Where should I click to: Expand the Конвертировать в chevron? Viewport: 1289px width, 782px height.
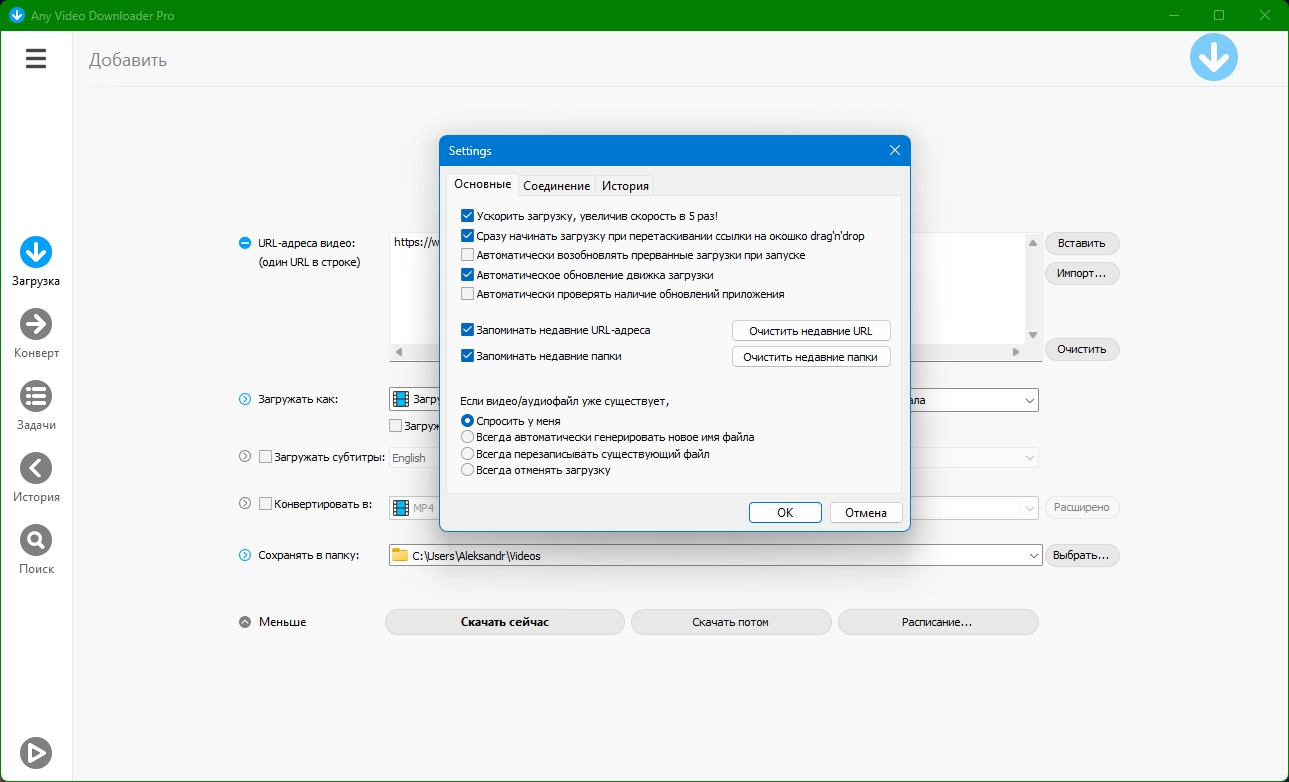coord(245,504)
